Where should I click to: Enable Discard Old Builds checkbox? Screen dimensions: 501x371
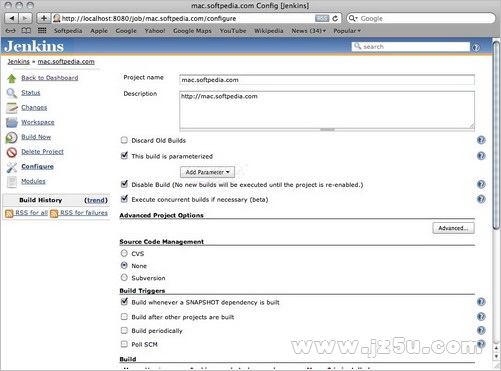[124, 140]
